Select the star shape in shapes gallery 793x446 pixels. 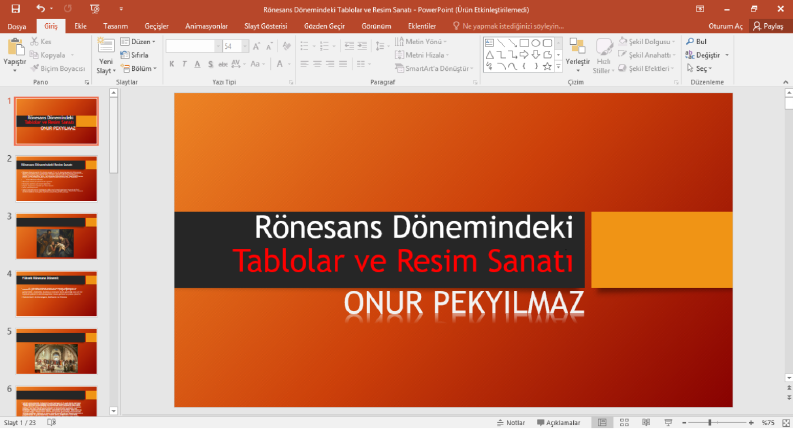[x=547, y=66]
